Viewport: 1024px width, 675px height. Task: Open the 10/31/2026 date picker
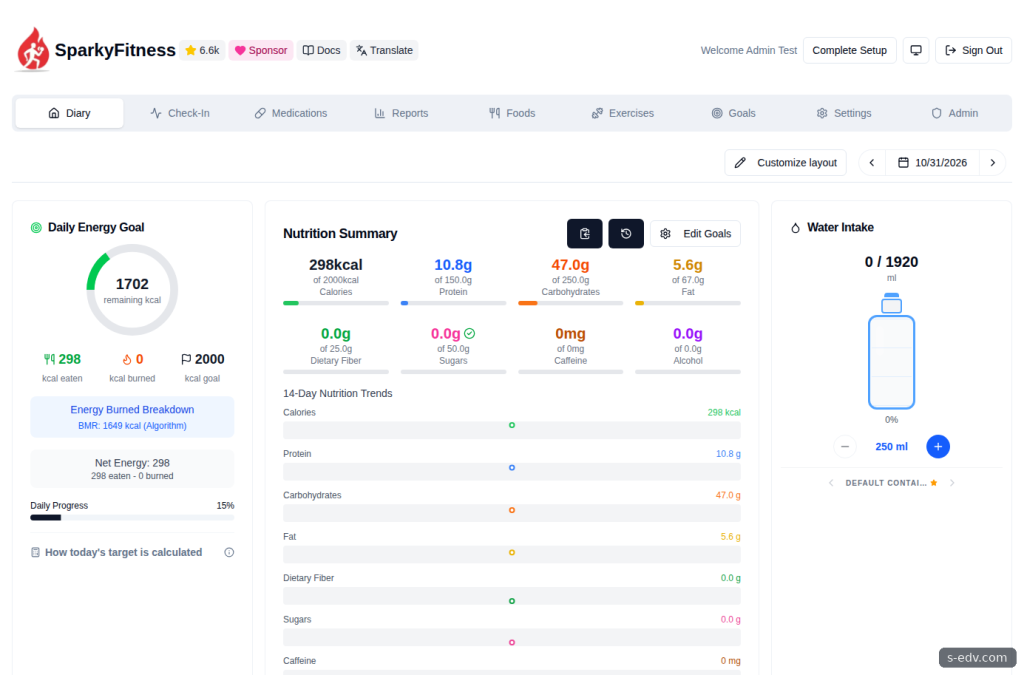(932, 163)
